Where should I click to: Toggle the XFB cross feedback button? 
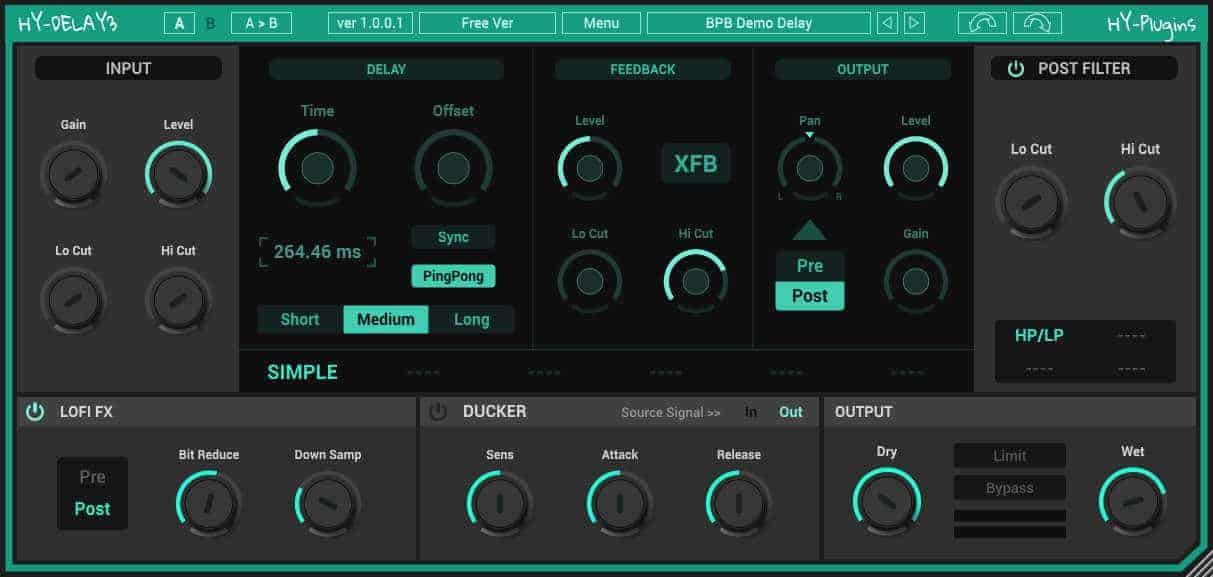click(x=696, y=164)
